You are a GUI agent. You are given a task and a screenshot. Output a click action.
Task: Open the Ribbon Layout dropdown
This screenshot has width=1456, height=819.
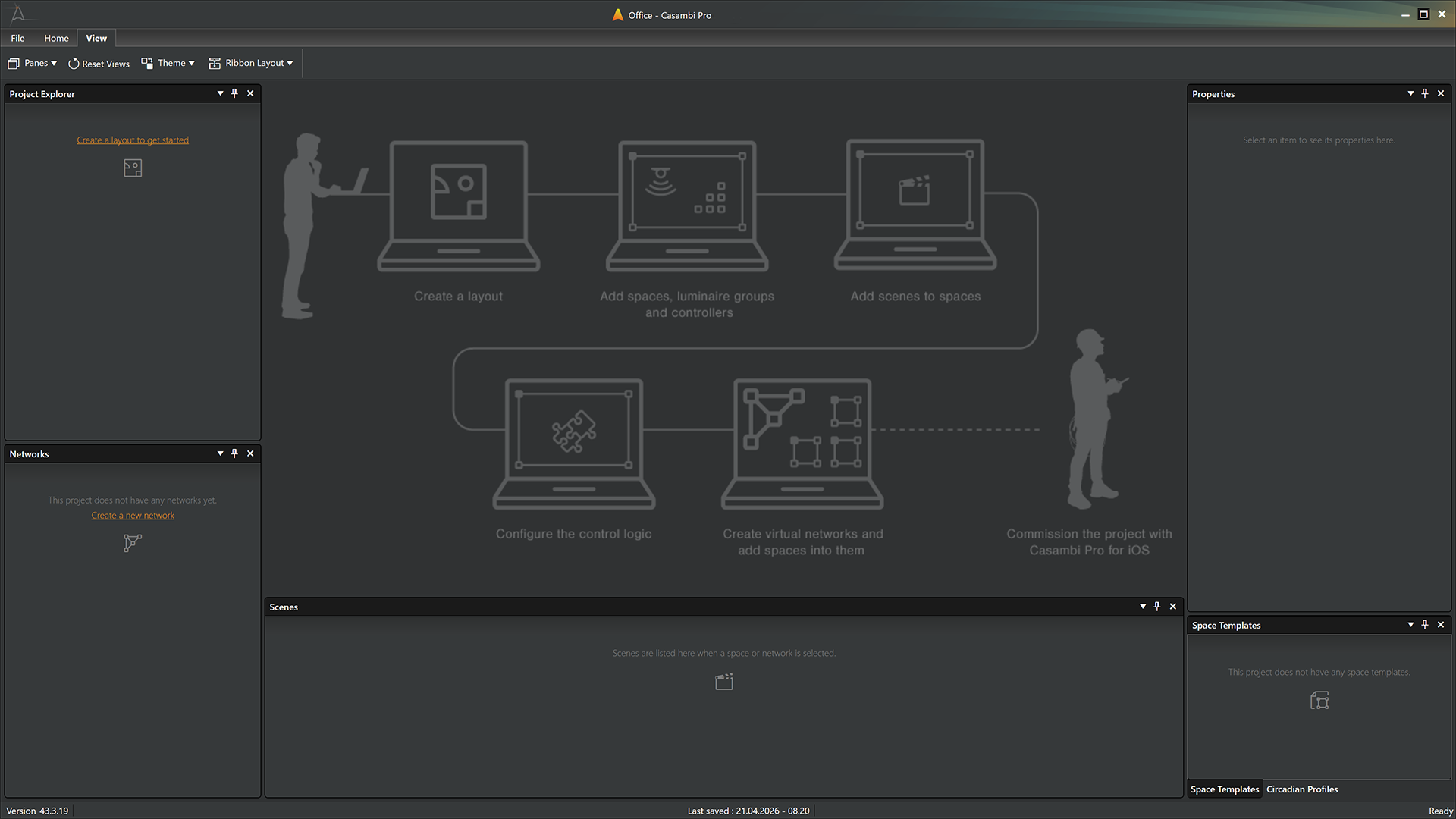[x=250, y=64]
